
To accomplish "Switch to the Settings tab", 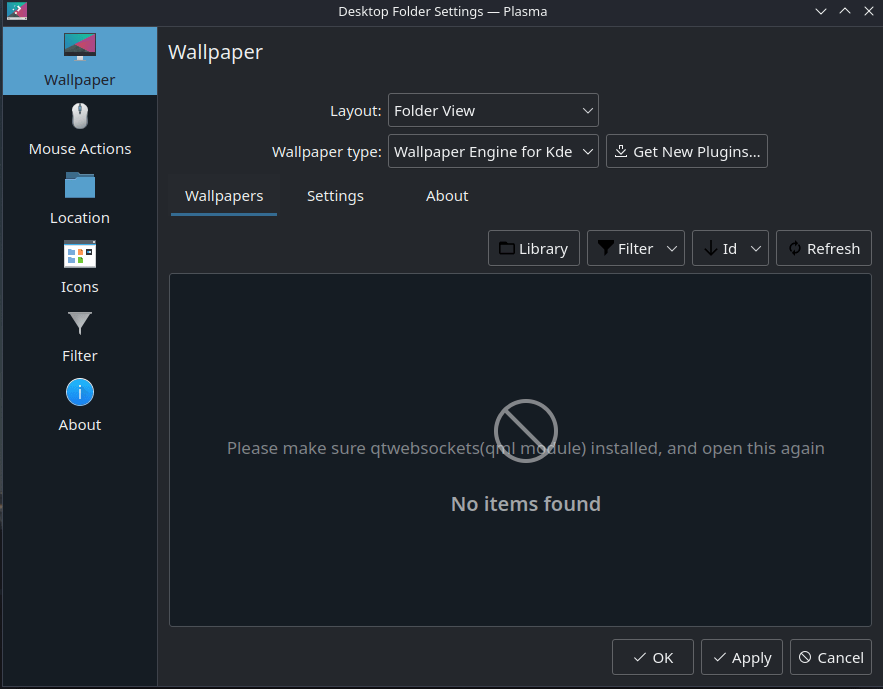I will (x=335, y=195).
